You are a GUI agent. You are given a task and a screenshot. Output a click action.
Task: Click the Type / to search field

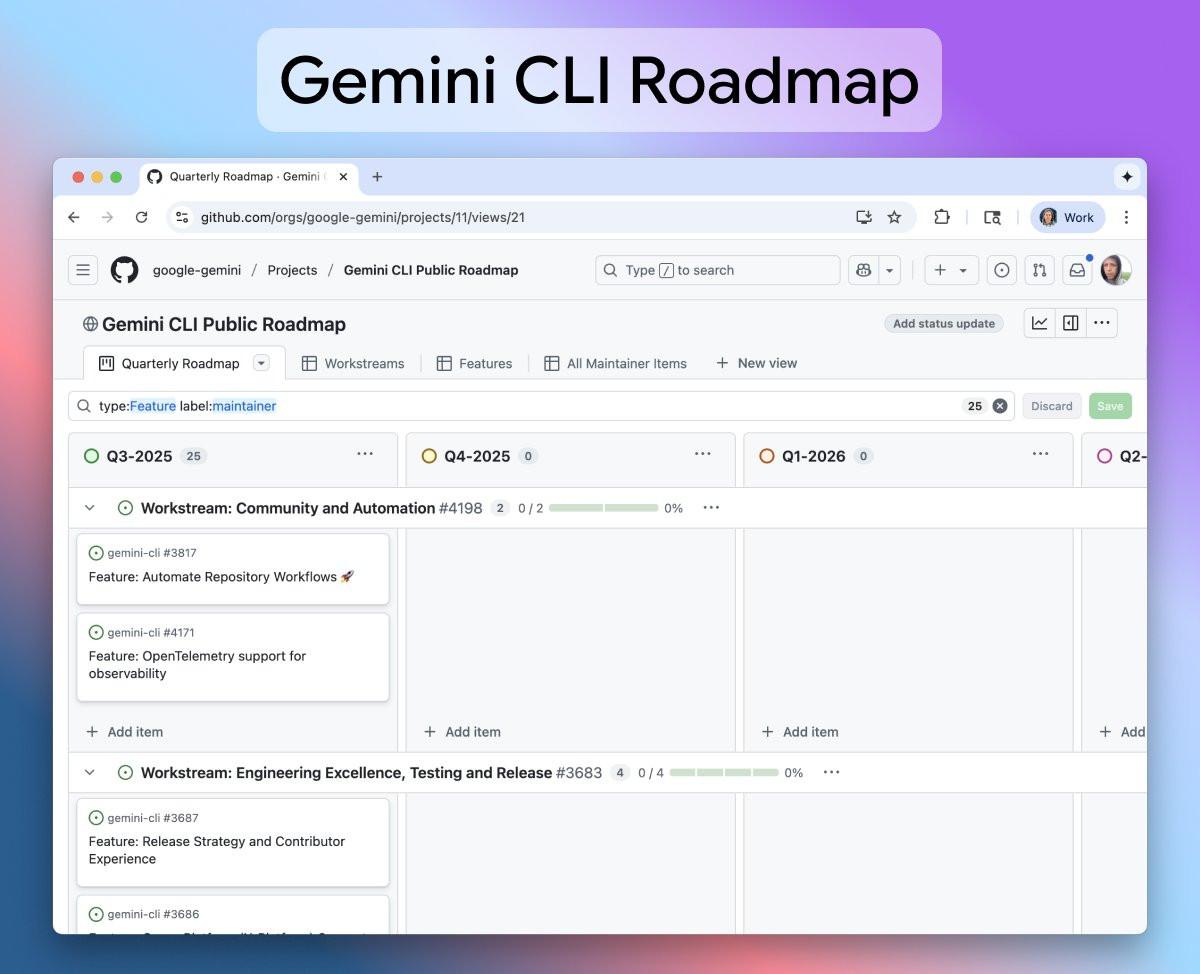coord(717,270)
